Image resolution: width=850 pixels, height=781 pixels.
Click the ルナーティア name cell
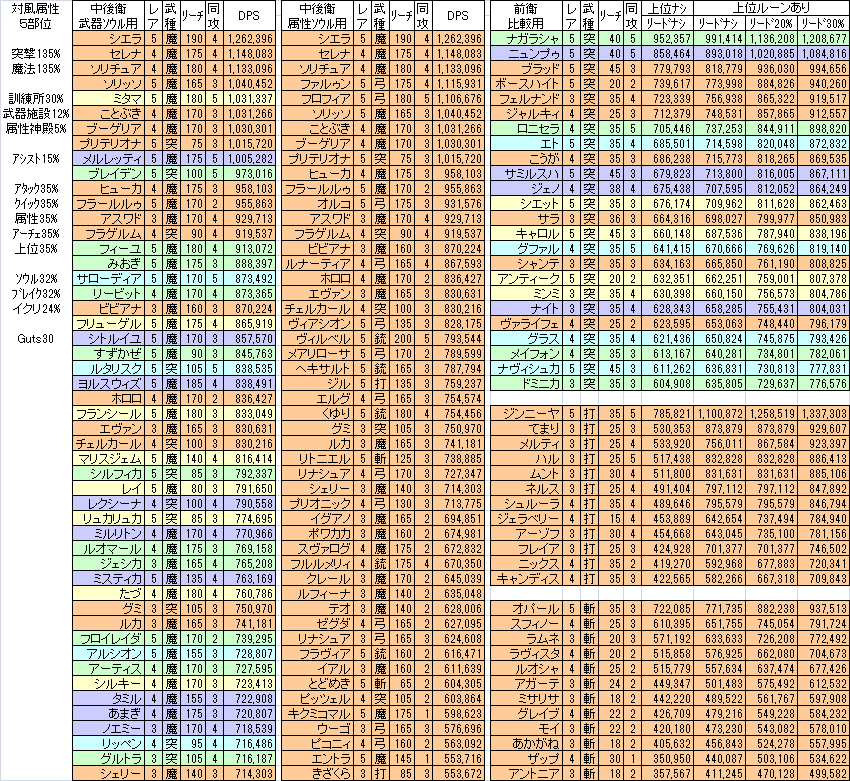coord(318,264)
